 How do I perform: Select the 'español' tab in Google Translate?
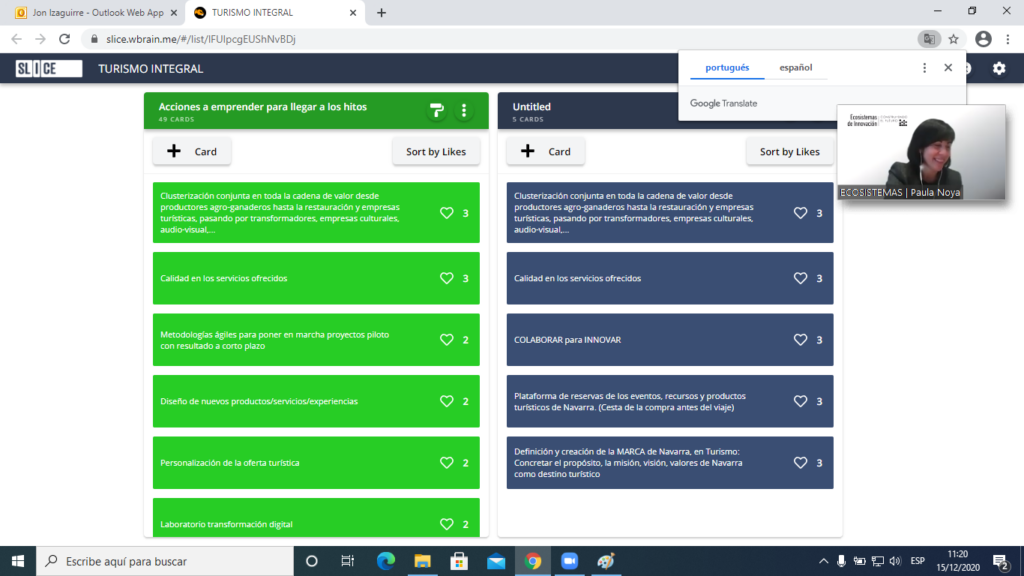(796, 68)
